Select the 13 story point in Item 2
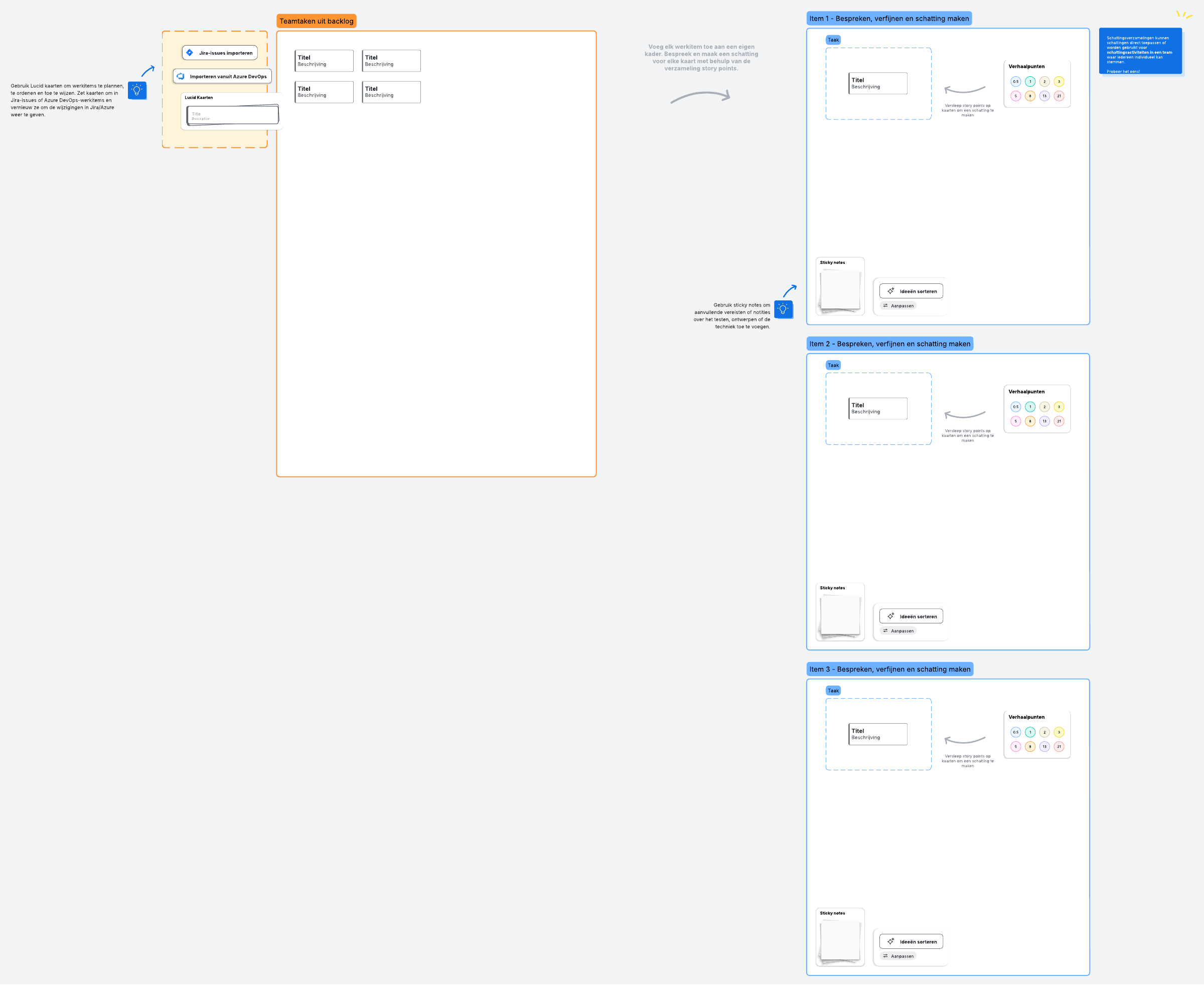 point(1044,421)
